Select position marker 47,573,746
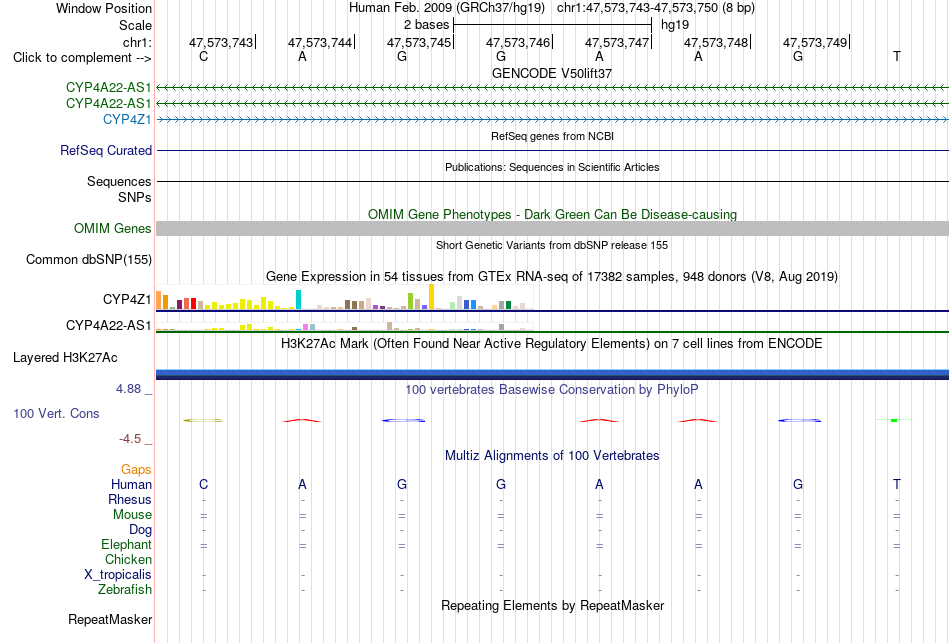This screenshot has height=643, width=950. 518,42
